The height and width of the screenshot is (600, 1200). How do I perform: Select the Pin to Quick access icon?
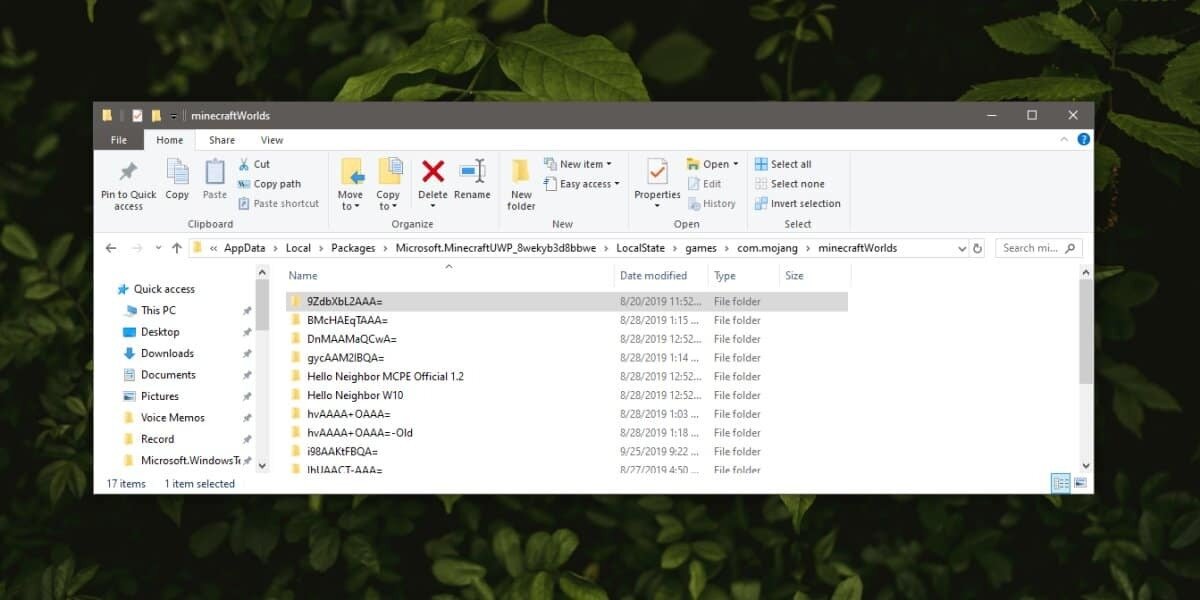(126, 180)
